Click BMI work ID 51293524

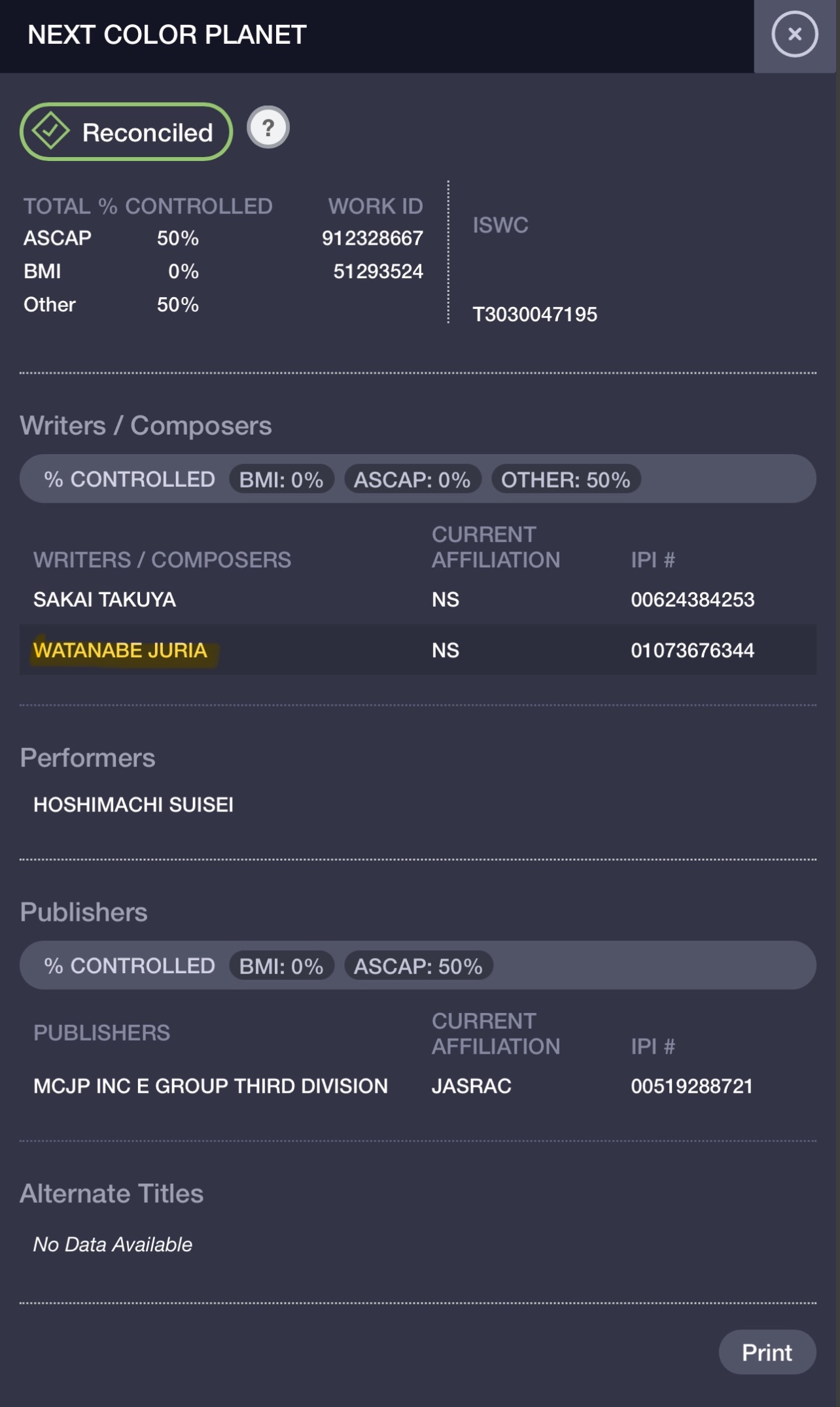click(378, 272)
